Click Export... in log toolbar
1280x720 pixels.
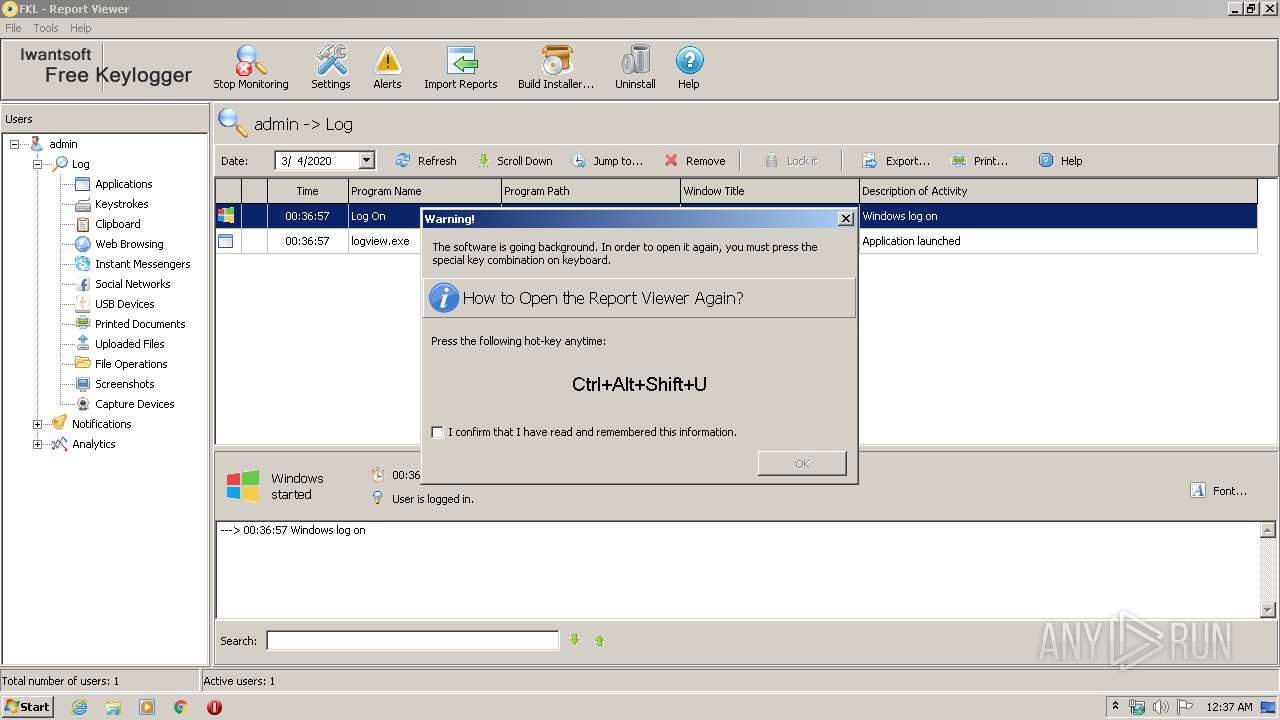(896, 161)
